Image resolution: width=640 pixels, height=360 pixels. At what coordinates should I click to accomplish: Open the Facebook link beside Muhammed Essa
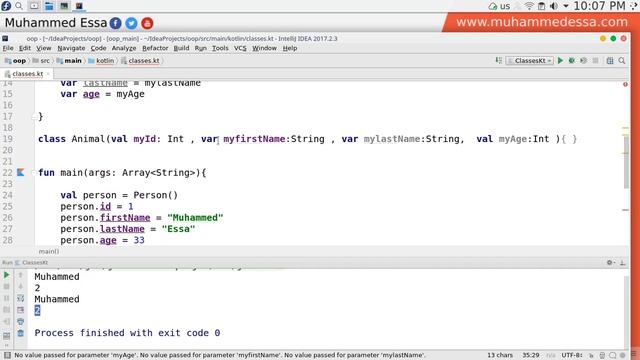pos(116,23)
